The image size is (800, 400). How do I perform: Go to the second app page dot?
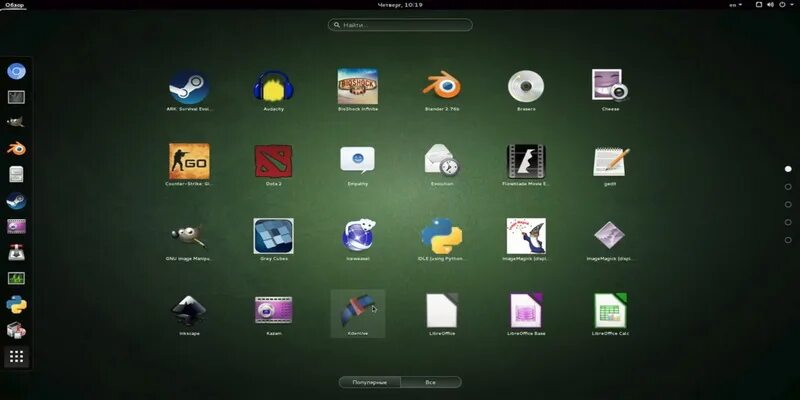click(x=788, y=187)
